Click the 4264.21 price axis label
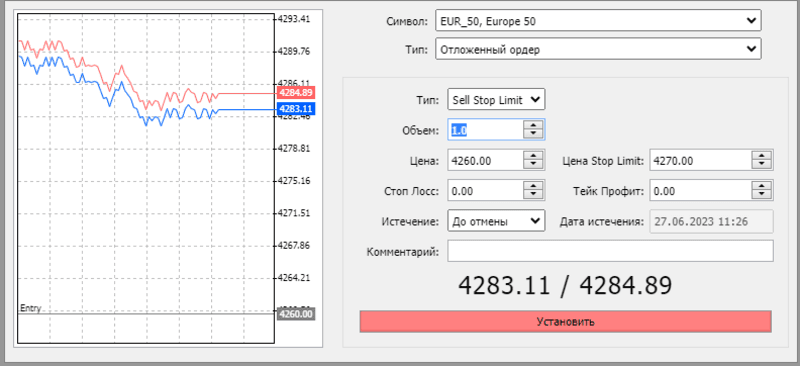This screenshot has height=366, width=800. 293,278
